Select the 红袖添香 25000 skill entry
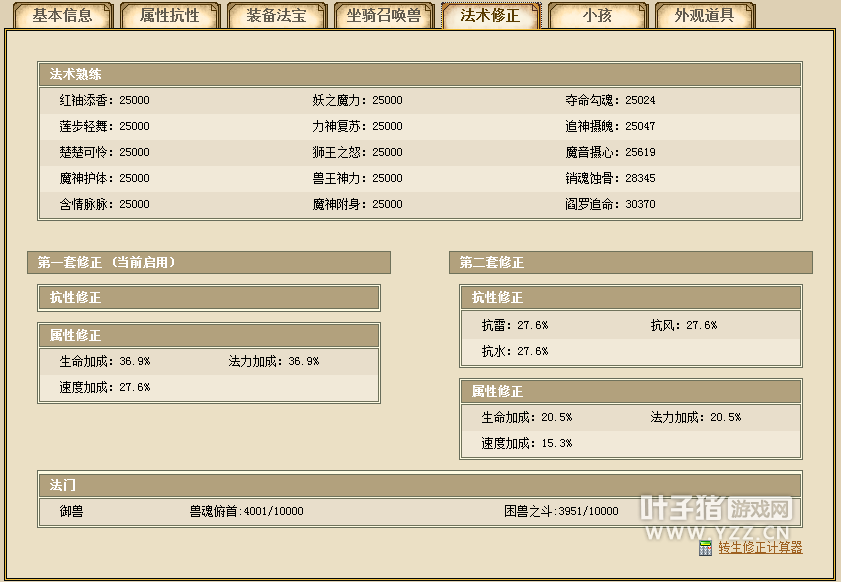The width and height of the screenshot is (841, 582). (x=104, y=100)
